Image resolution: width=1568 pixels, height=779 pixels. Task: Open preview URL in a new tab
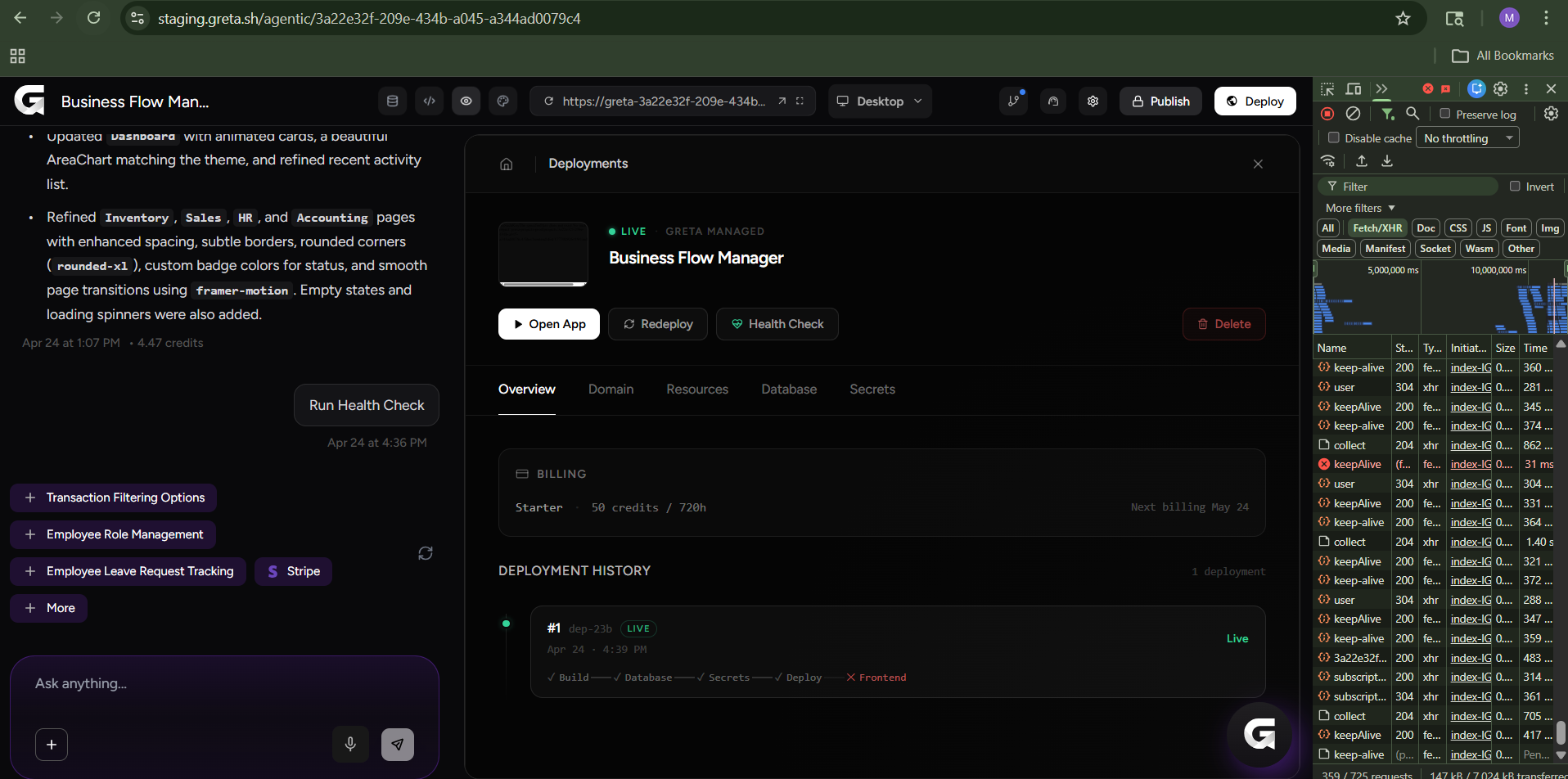782,101
